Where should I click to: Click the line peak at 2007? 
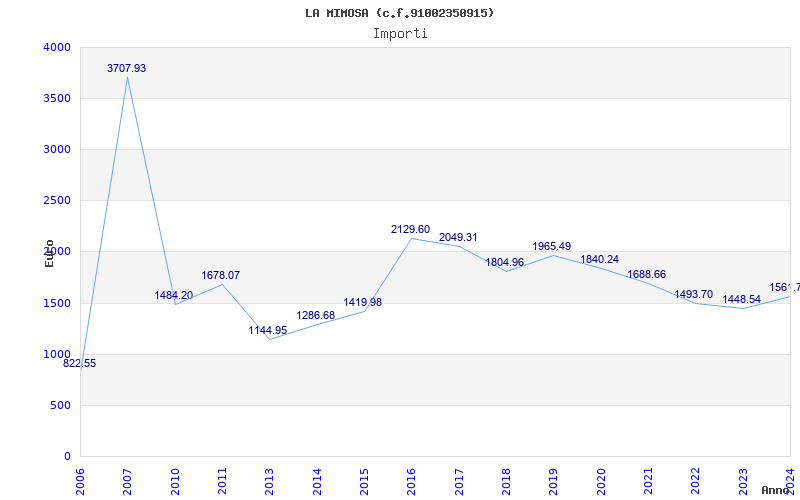pyautogui.click(x=128, y=78)
